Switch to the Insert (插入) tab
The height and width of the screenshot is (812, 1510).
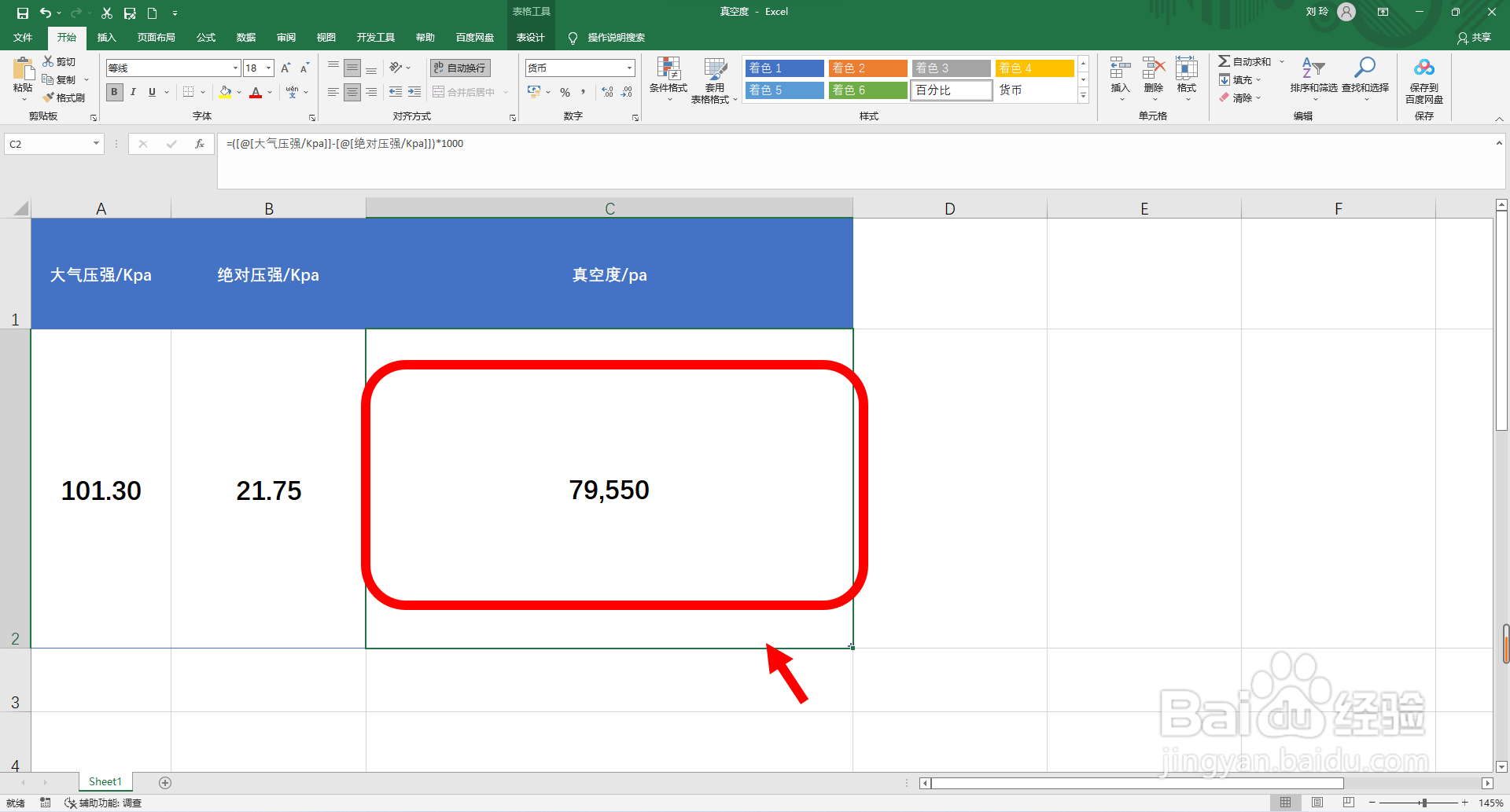106,38
